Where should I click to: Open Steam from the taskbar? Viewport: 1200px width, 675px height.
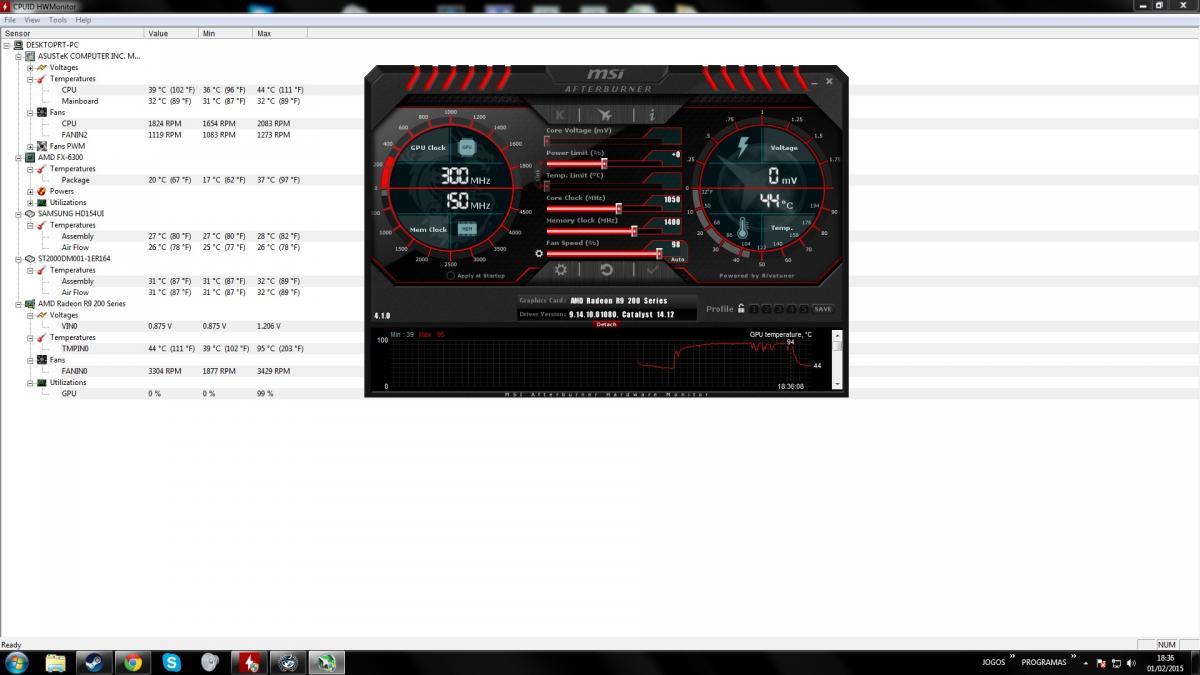pyautogui.click(x=92, y=662)
